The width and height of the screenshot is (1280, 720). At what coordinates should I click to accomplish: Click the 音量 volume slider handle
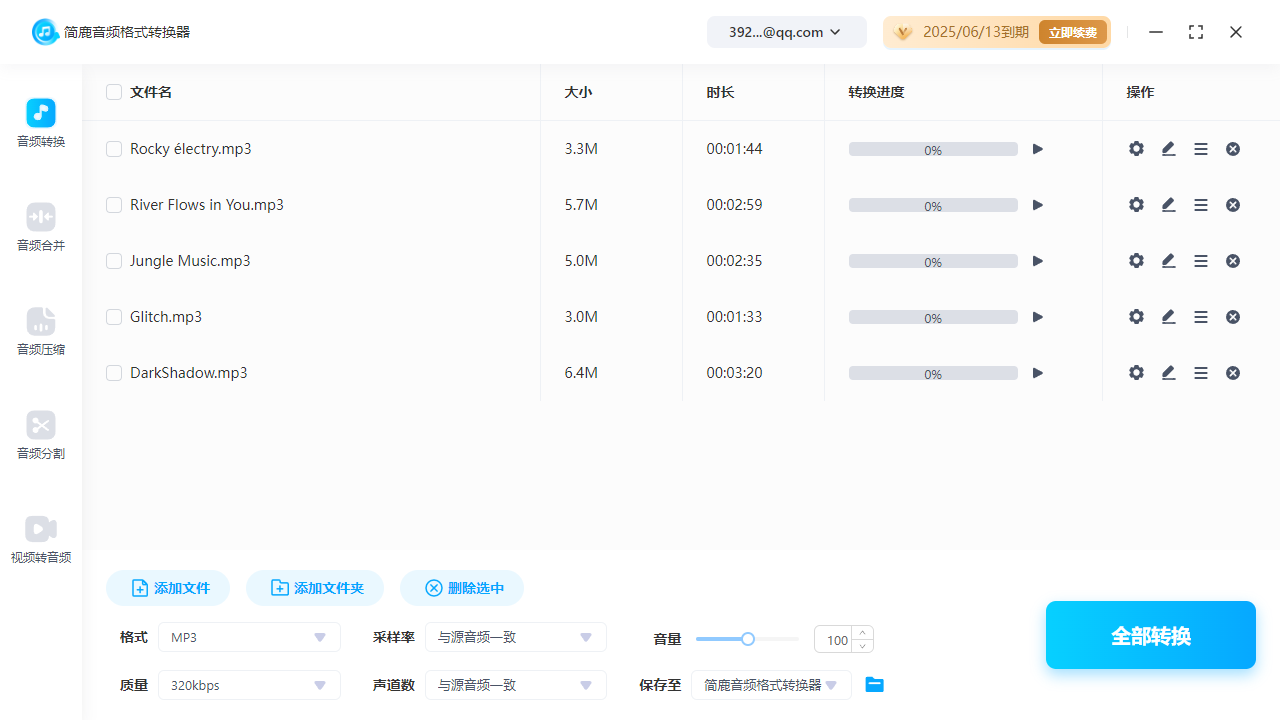click(x=747, y=639)
